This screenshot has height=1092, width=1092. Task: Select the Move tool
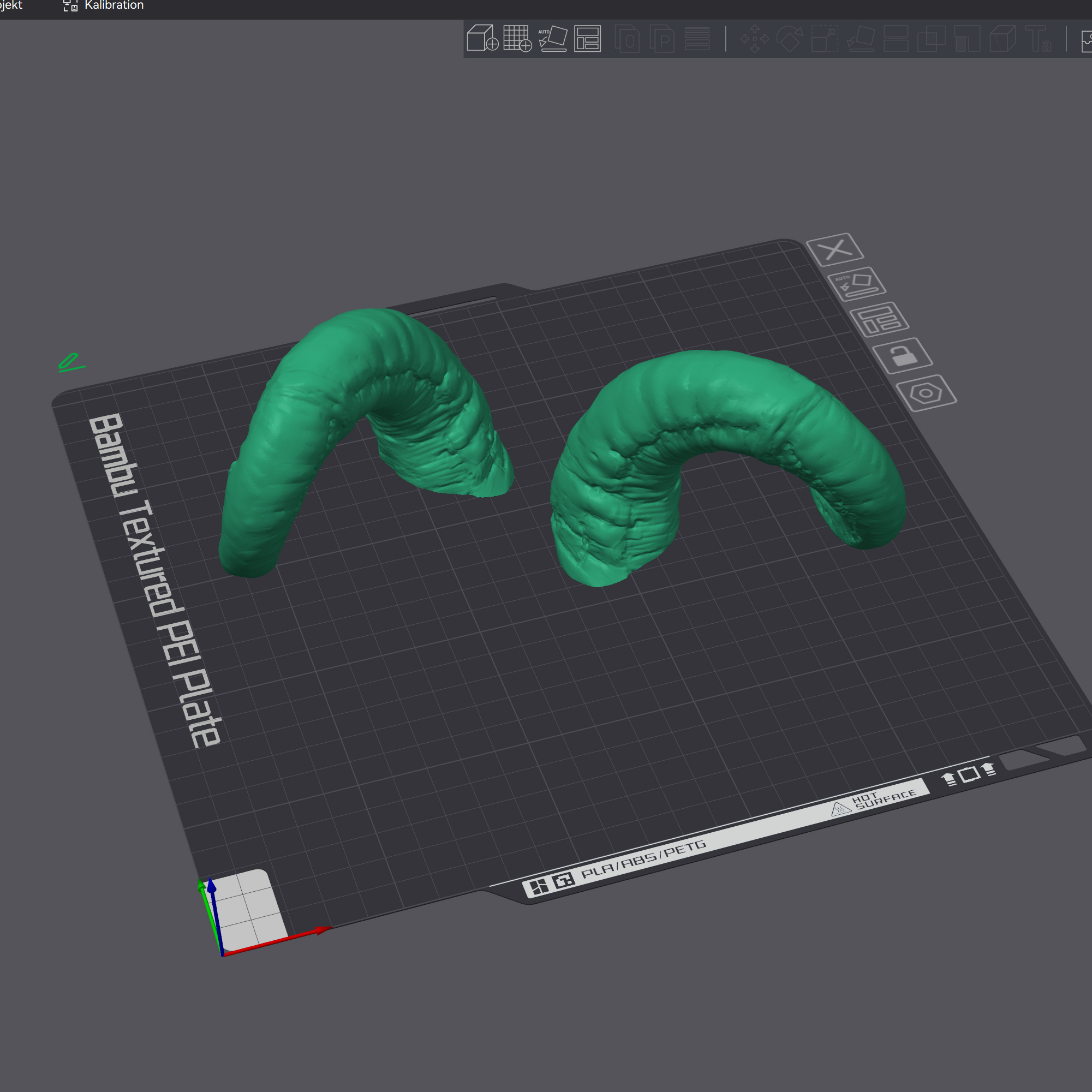click(754, 38)
